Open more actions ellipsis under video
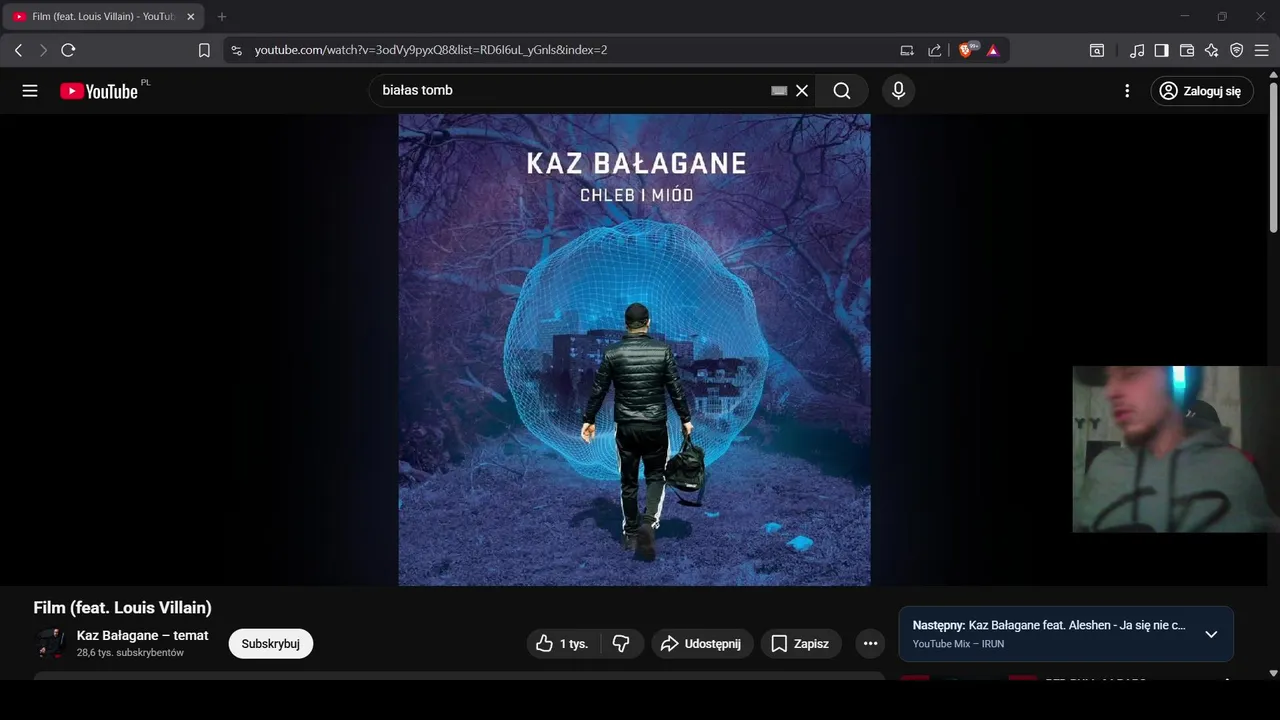This screenshot has height=720, width=1280. [870, 644]
